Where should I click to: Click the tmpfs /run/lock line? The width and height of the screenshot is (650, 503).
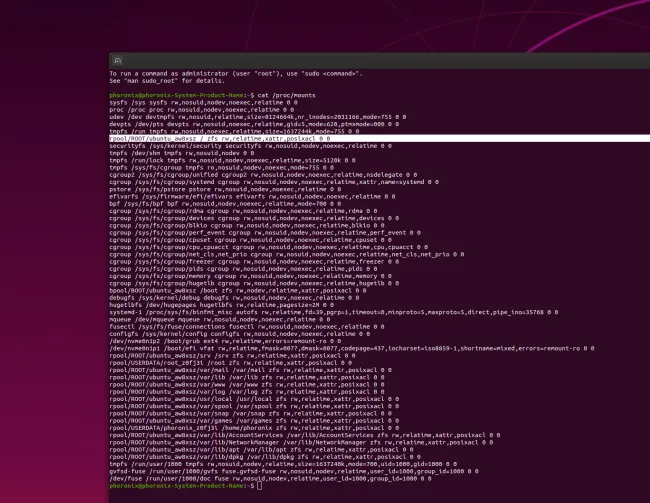tap(233, 160)
